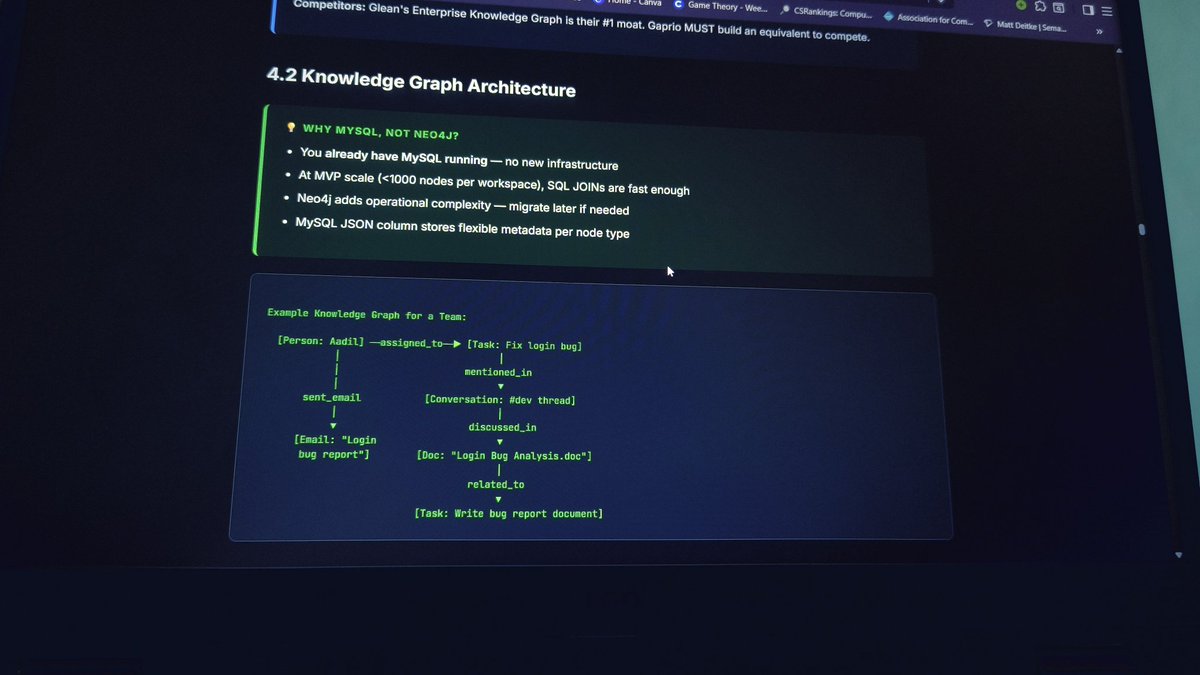Open the CSRankings bookmark
The width and height of the screenshot is (1200, 675).
826,12
